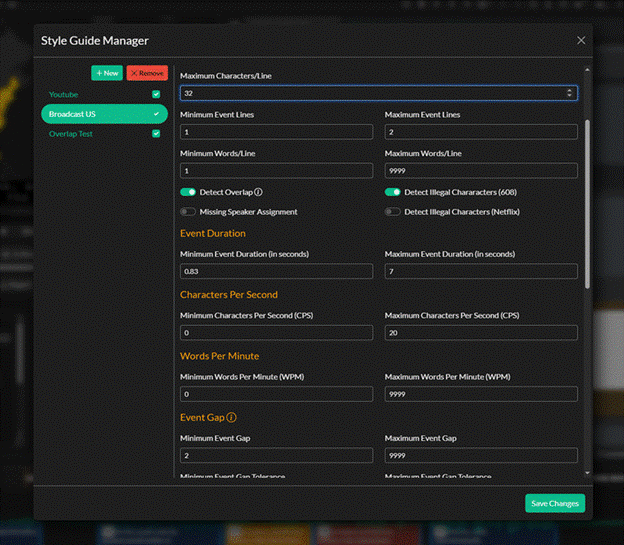624x545 pixels.
Task: Click the Maximum Characters/Line input field
Action: (x=370, y=93)
